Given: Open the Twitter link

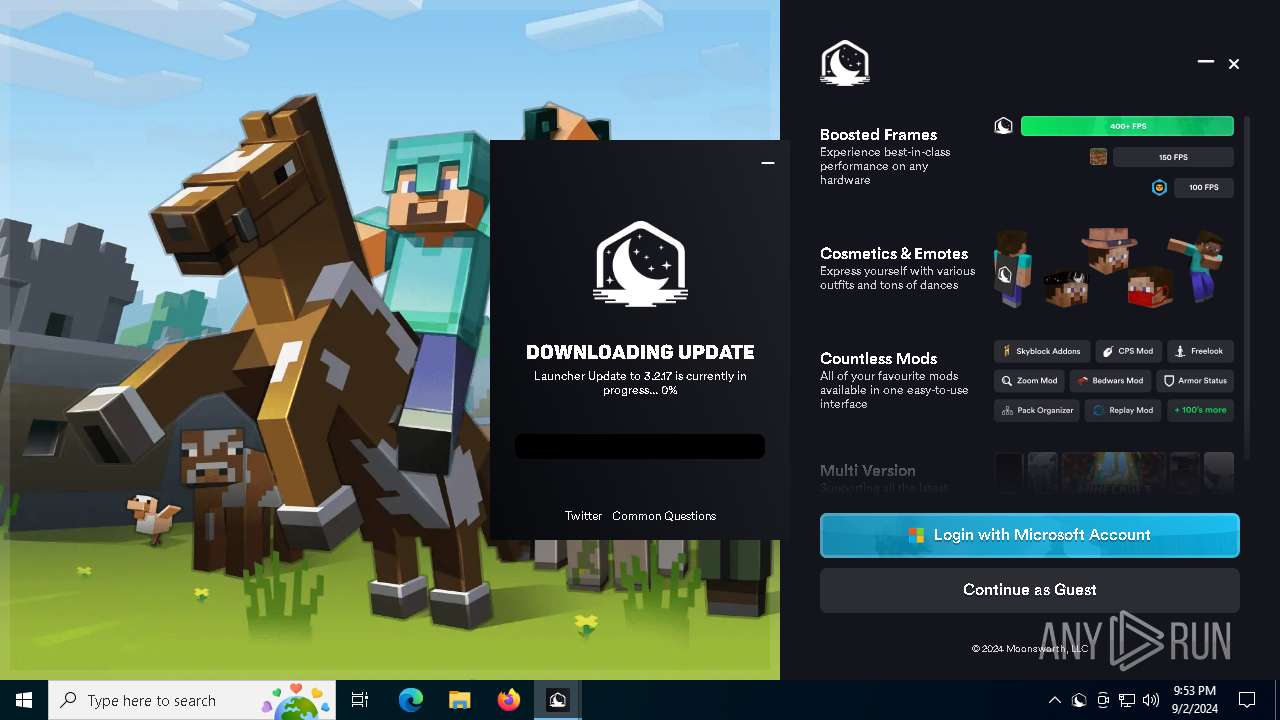Looking at the screenshot, I should point(583,516).
